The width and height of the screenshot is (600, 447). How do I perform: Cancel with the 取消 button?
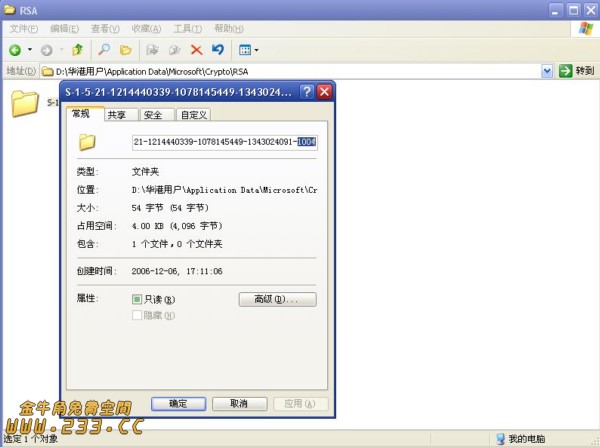[239, 403]
